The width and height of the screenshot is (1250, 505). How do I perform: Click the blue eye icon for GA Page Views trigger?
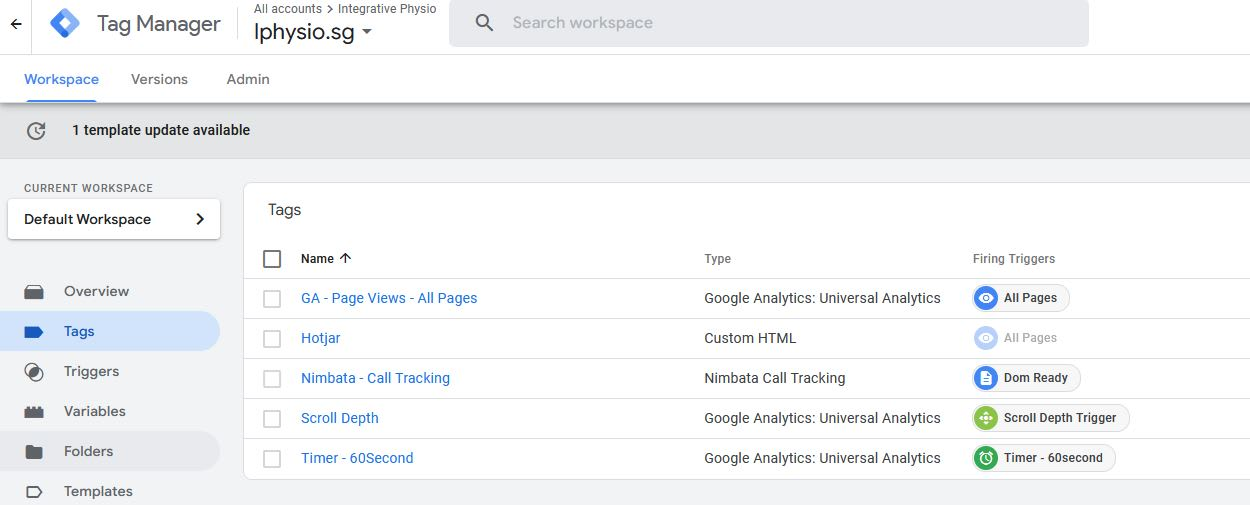coord(986,298)
